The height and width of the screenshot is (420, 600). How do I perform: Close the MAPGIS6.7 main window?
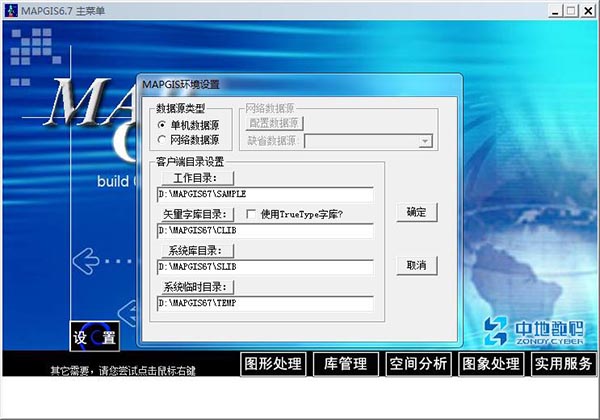[x=587, y=11]
